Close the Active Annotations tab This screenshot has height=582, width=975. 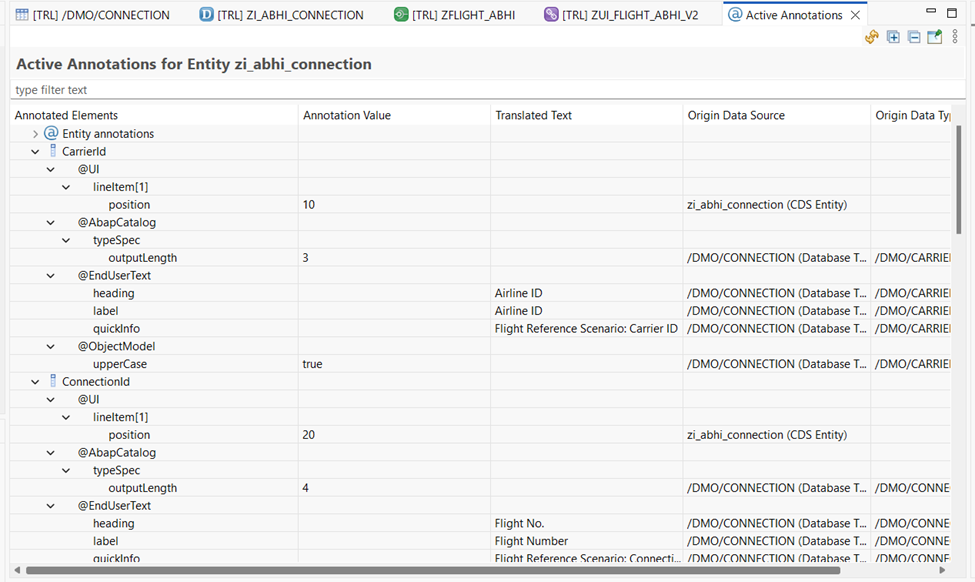point(855,15)
